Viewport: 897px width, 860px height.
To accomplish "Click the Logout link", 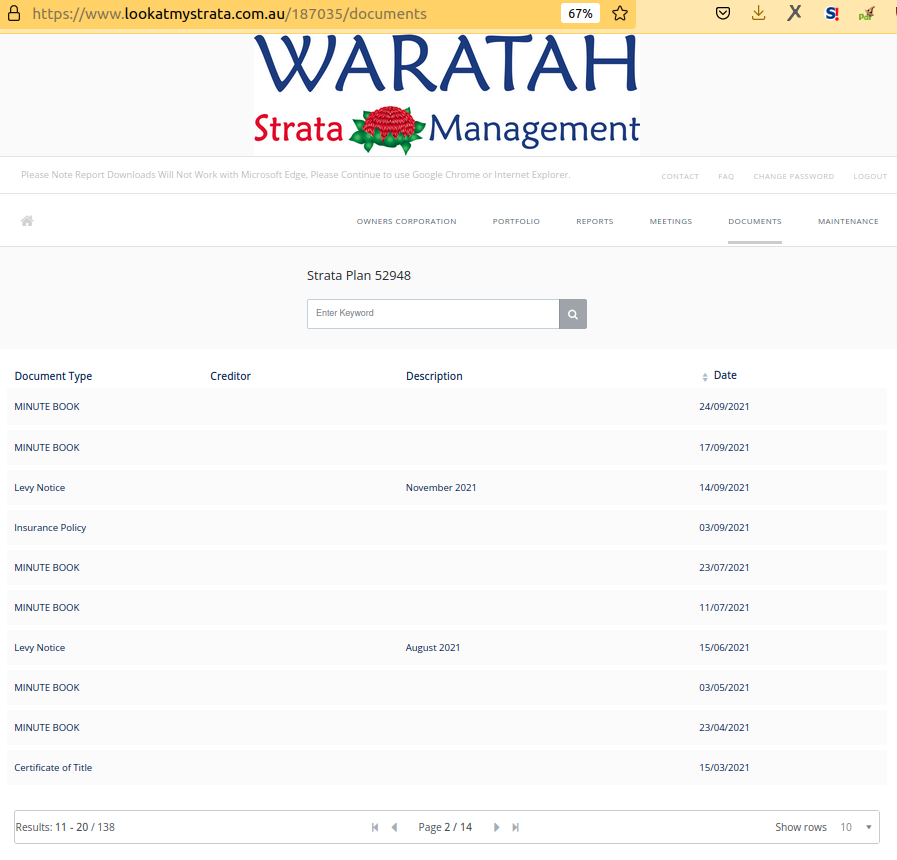I will click(870, 176).
